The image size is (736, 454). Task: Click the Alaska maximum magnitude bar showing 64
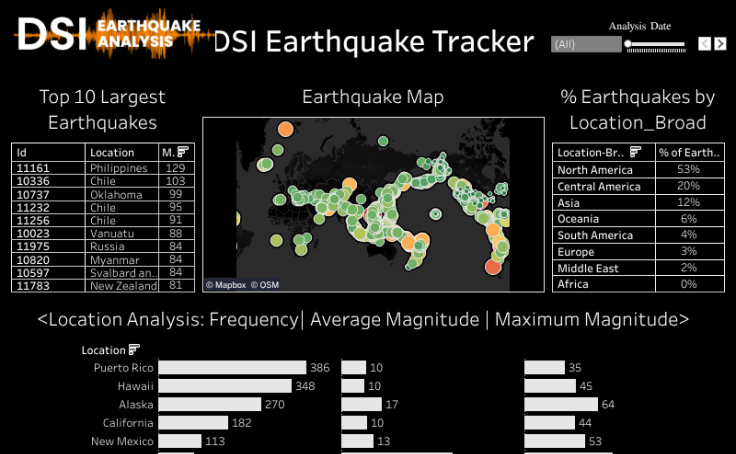click(561, 404)
